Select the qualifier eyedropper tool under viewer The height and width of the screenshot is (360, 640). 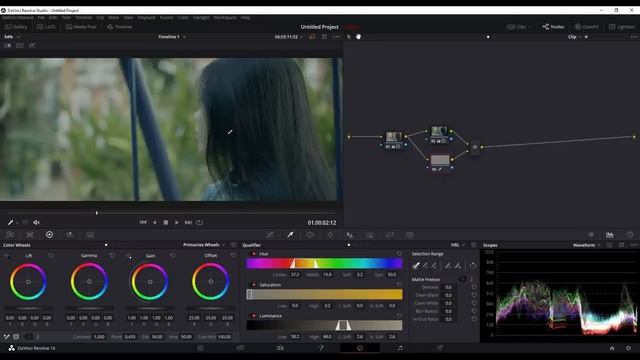tap(10, 222)
